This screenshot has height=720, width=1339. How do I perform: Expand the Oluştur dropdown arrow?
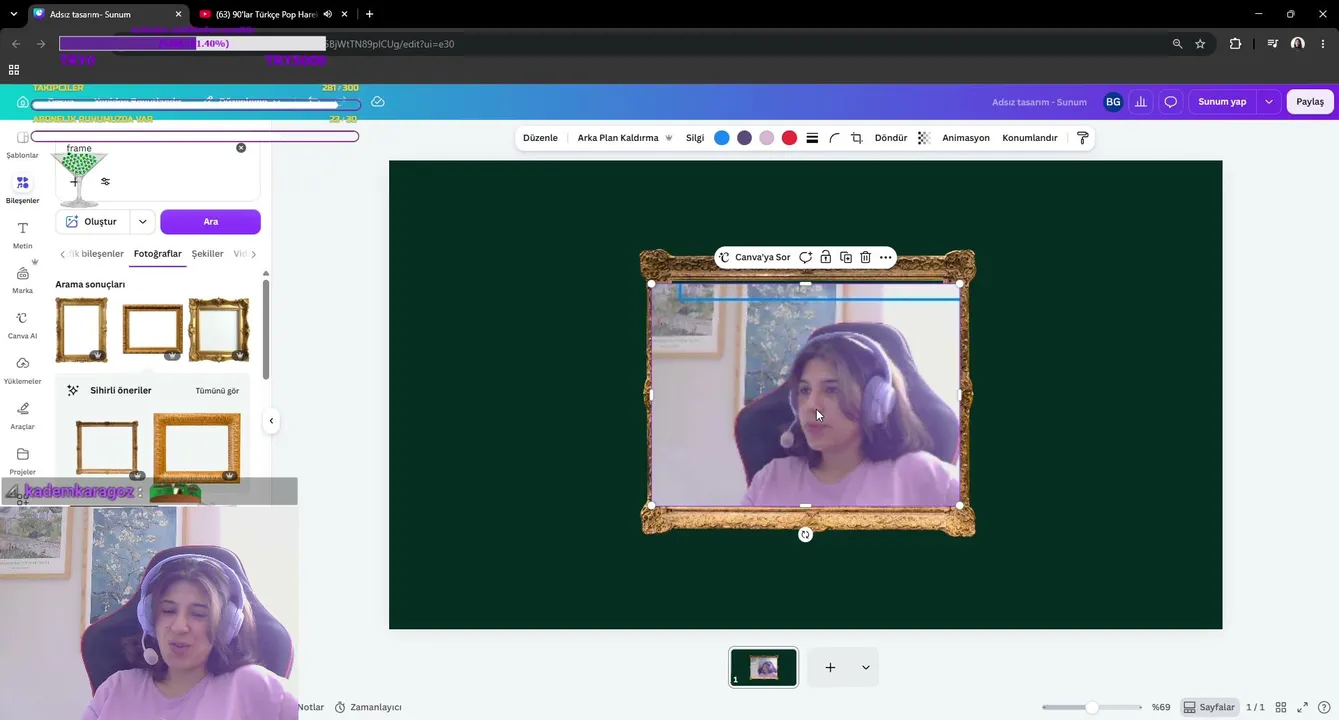click(143, 221)
